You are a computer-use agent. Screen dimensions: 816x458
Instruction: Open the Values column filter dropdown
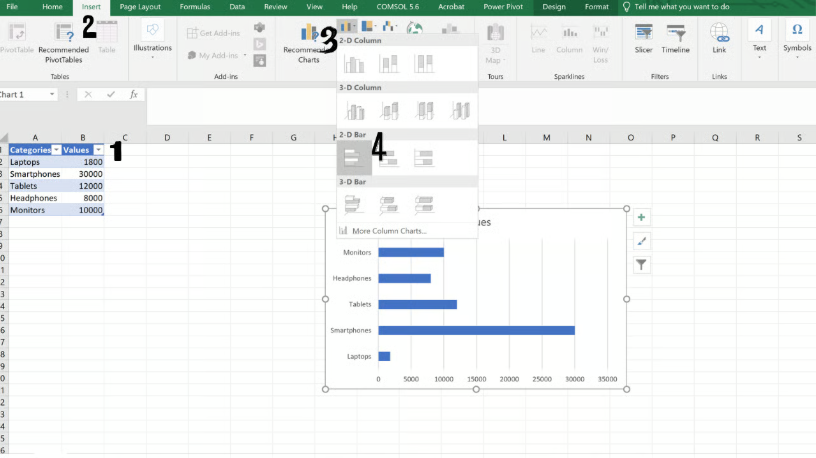tap(98, 149)
